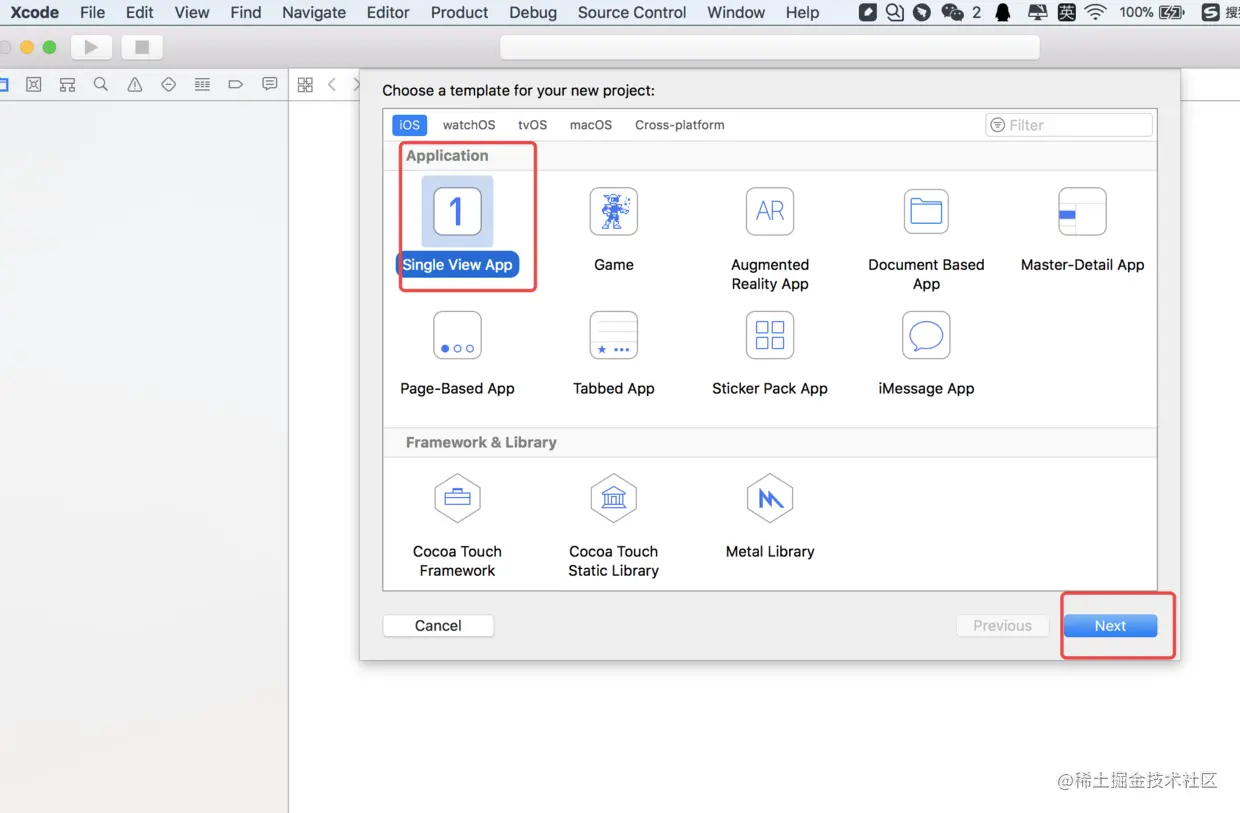The image size is (1240, 813).
Task: Select the Single View App template
Action: pos(457,227)
